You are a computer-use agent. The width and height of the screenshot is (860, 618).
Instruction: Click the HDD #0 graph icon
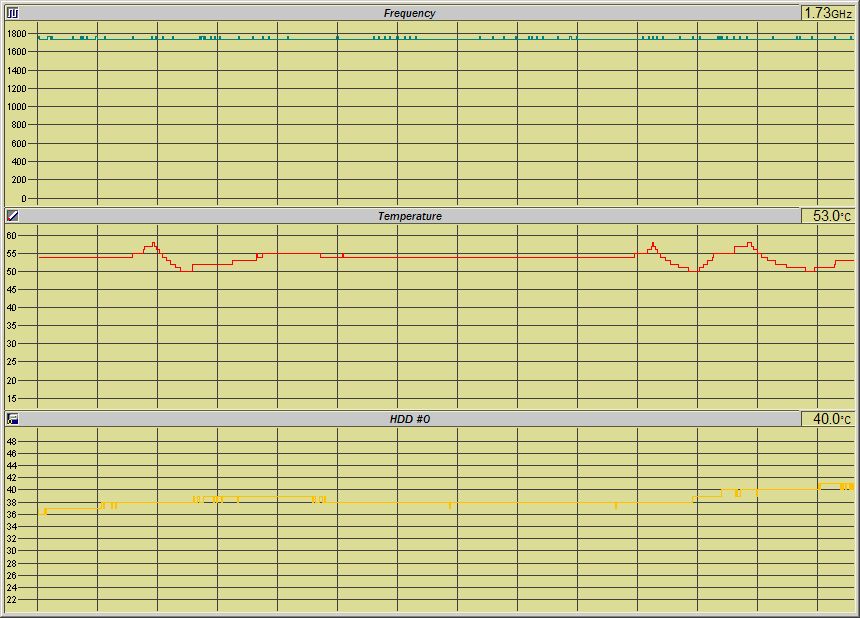point(12,418)
